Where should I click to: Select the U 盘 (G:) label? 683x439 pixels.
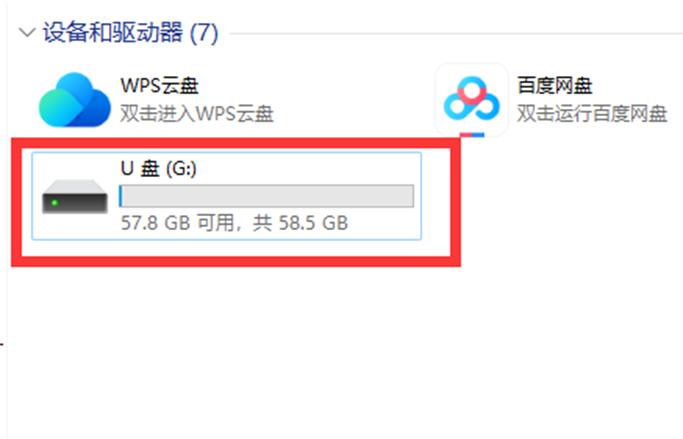(159, 168)
